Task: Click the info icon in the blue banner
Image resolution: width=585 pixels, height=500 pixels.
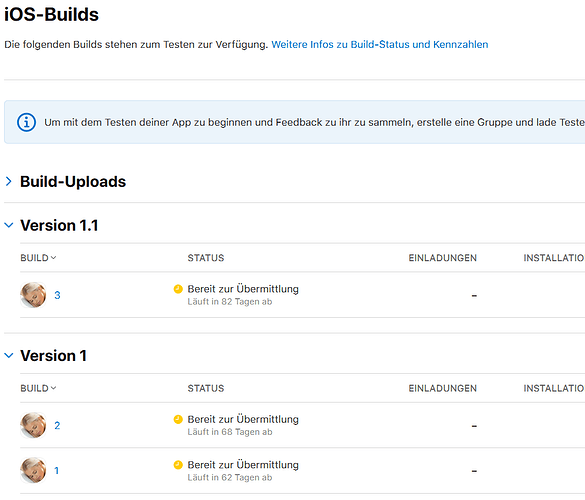Action: pos(26,122)
